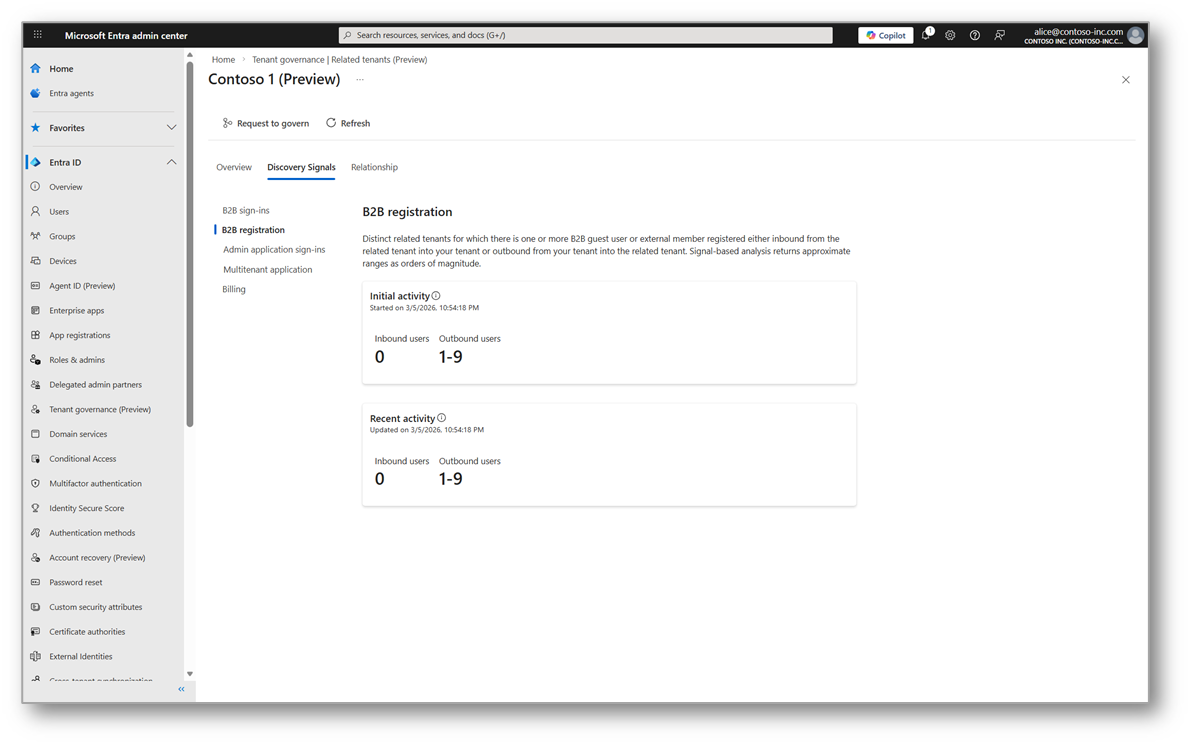
Task: Open the Conditional Access icon
Action: [x=35, y=459]
